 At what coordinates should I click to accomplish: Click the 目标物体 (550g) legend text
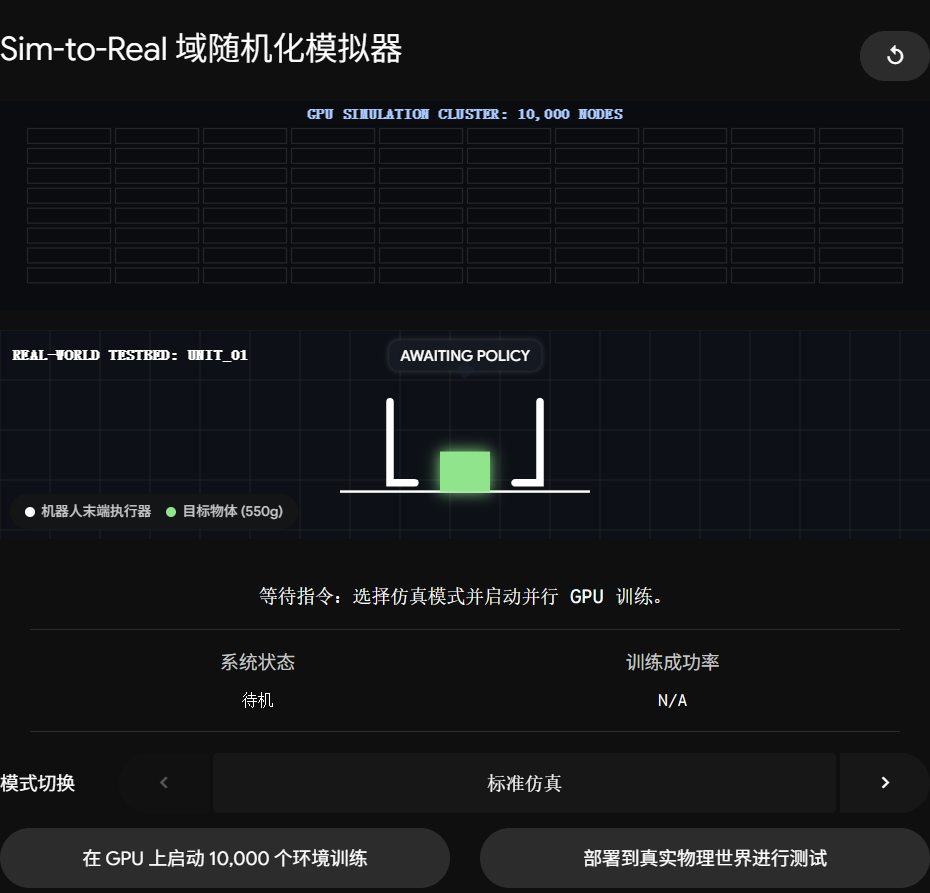tap(232, 511)
